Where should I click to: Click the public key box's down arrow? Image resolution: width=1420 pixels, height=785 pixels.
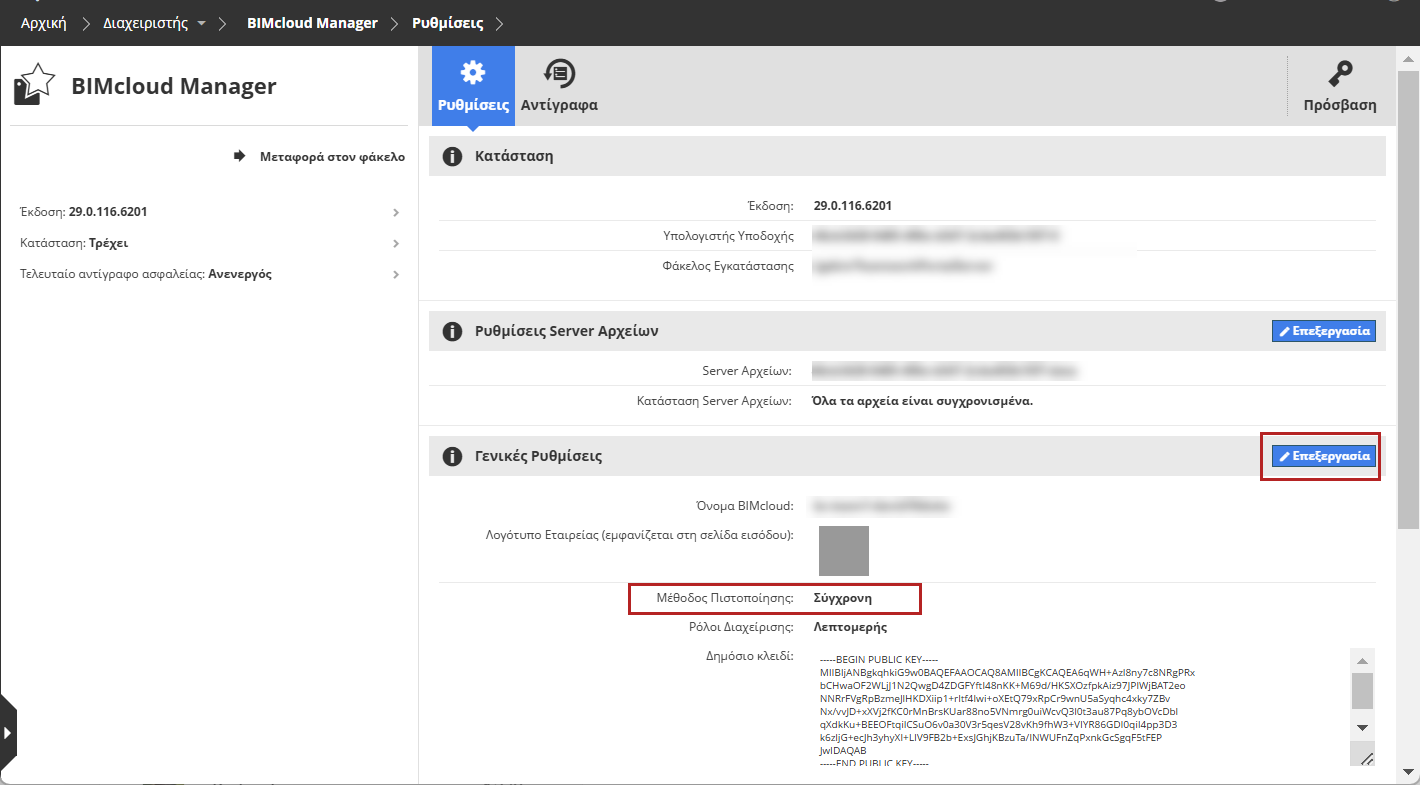tap(1362, 726)
